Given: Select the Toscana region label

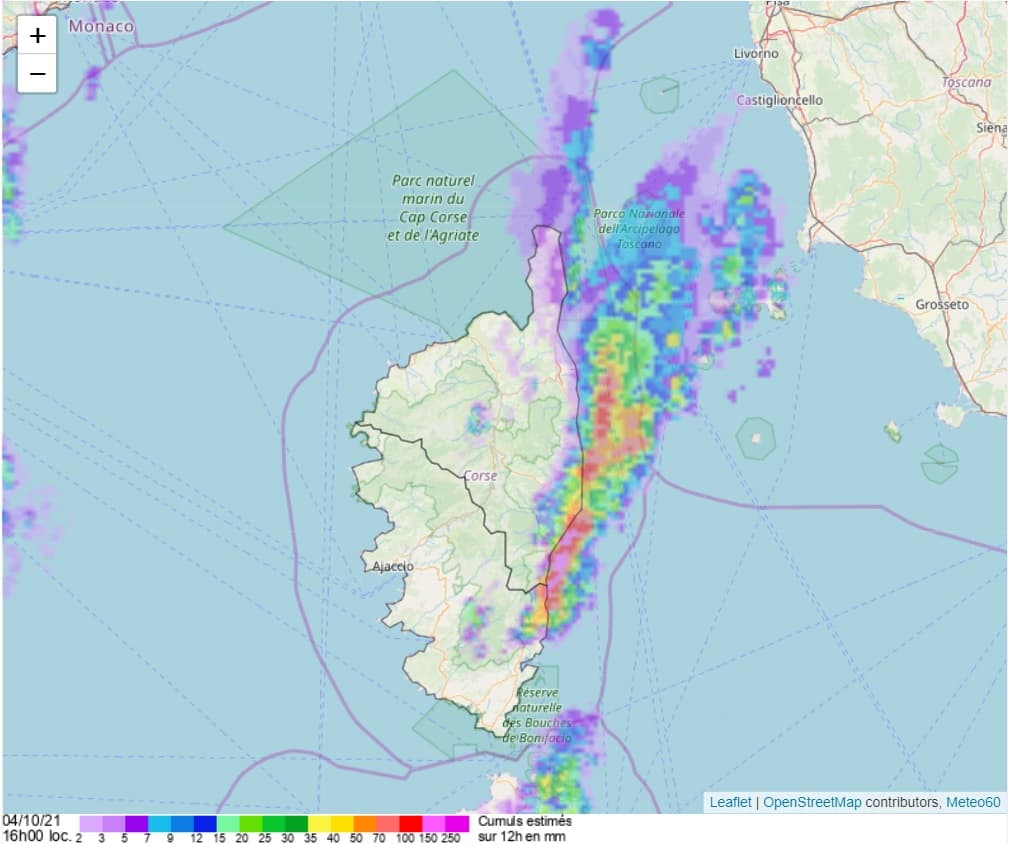Looking at the screenshot, I should tap(966, 82).
